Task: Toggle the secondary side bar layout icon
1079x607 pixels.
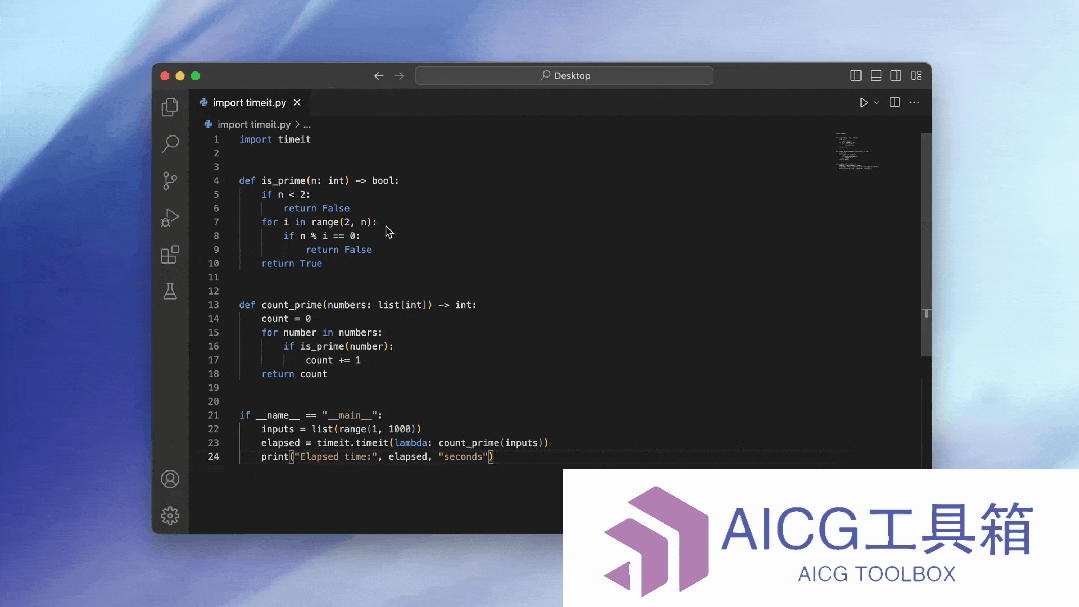Action: 896,76
